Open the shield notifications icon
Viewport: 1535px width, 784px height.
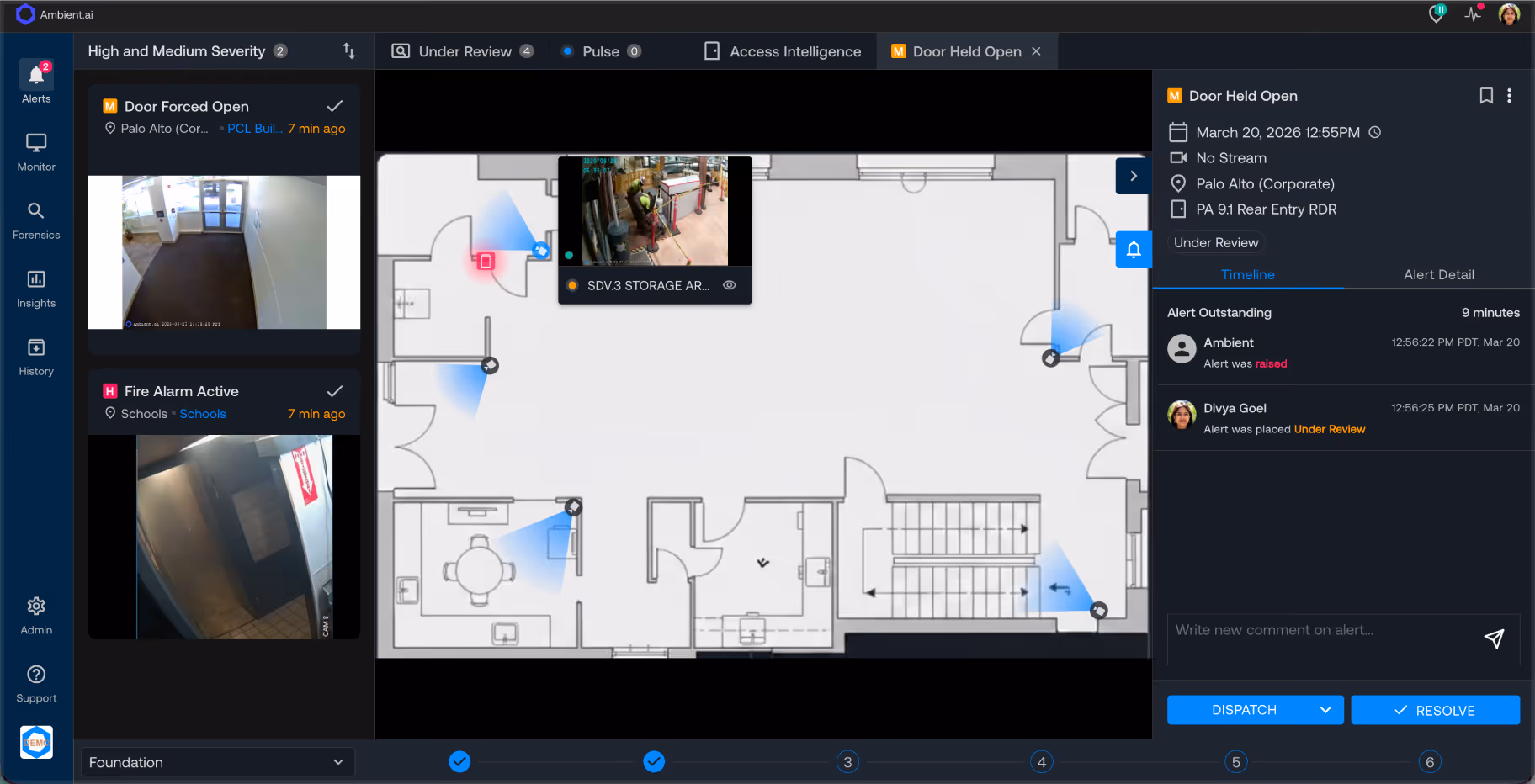click(x=1437, y=13)
